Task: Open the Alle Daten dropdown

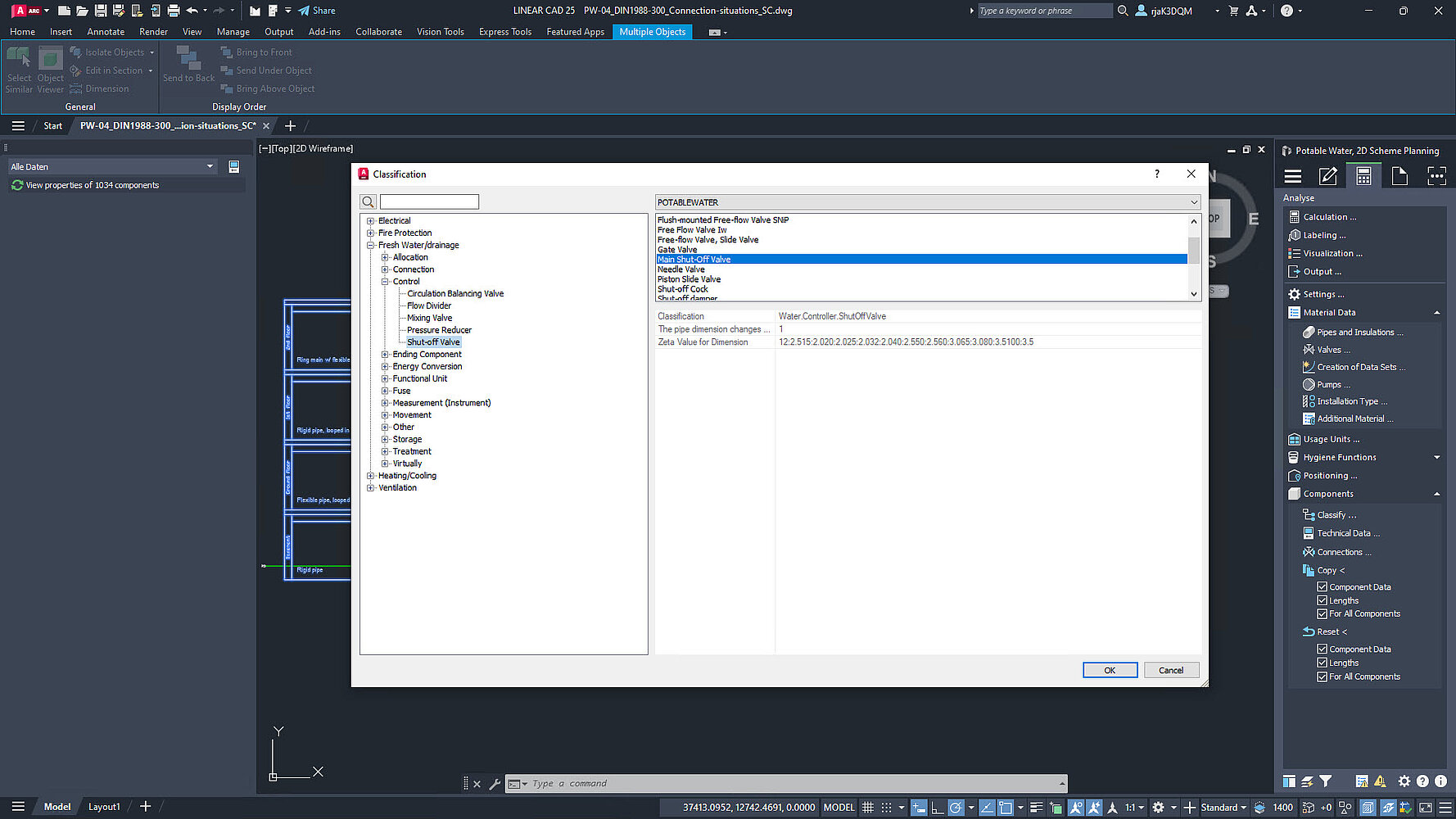Action: coord(210,167)
